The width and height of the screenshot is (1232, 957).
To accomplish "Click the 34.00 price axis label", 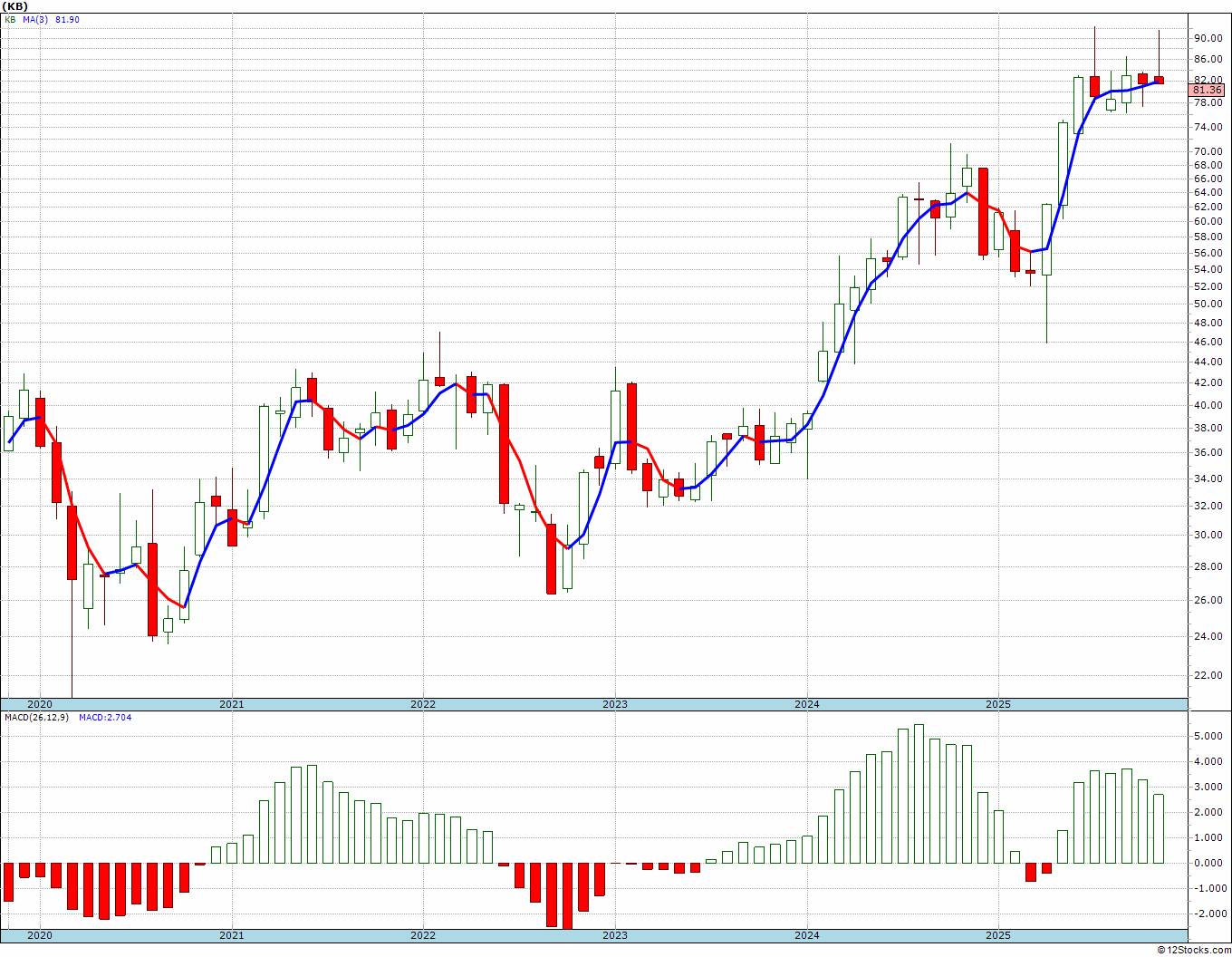I will coord(1208,479).
